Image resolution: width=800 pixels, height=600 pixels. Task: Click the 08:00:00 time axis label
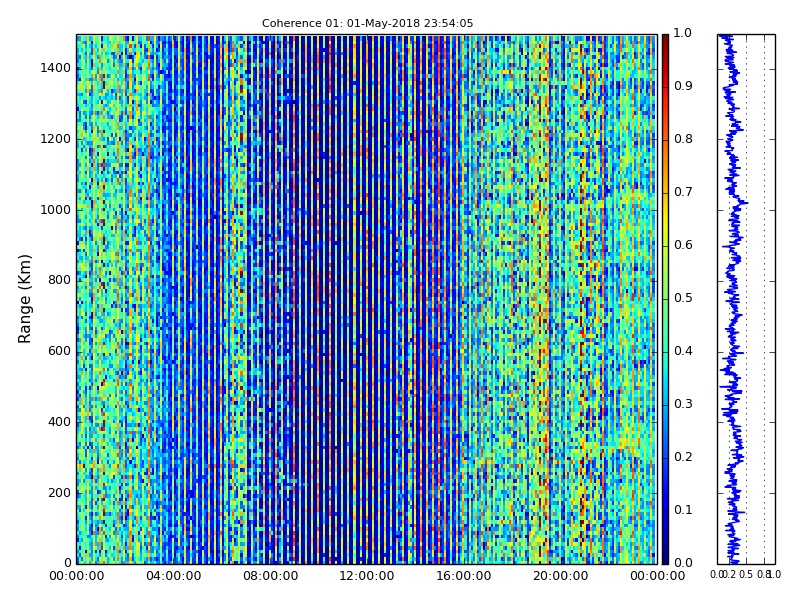coord(270,577)
